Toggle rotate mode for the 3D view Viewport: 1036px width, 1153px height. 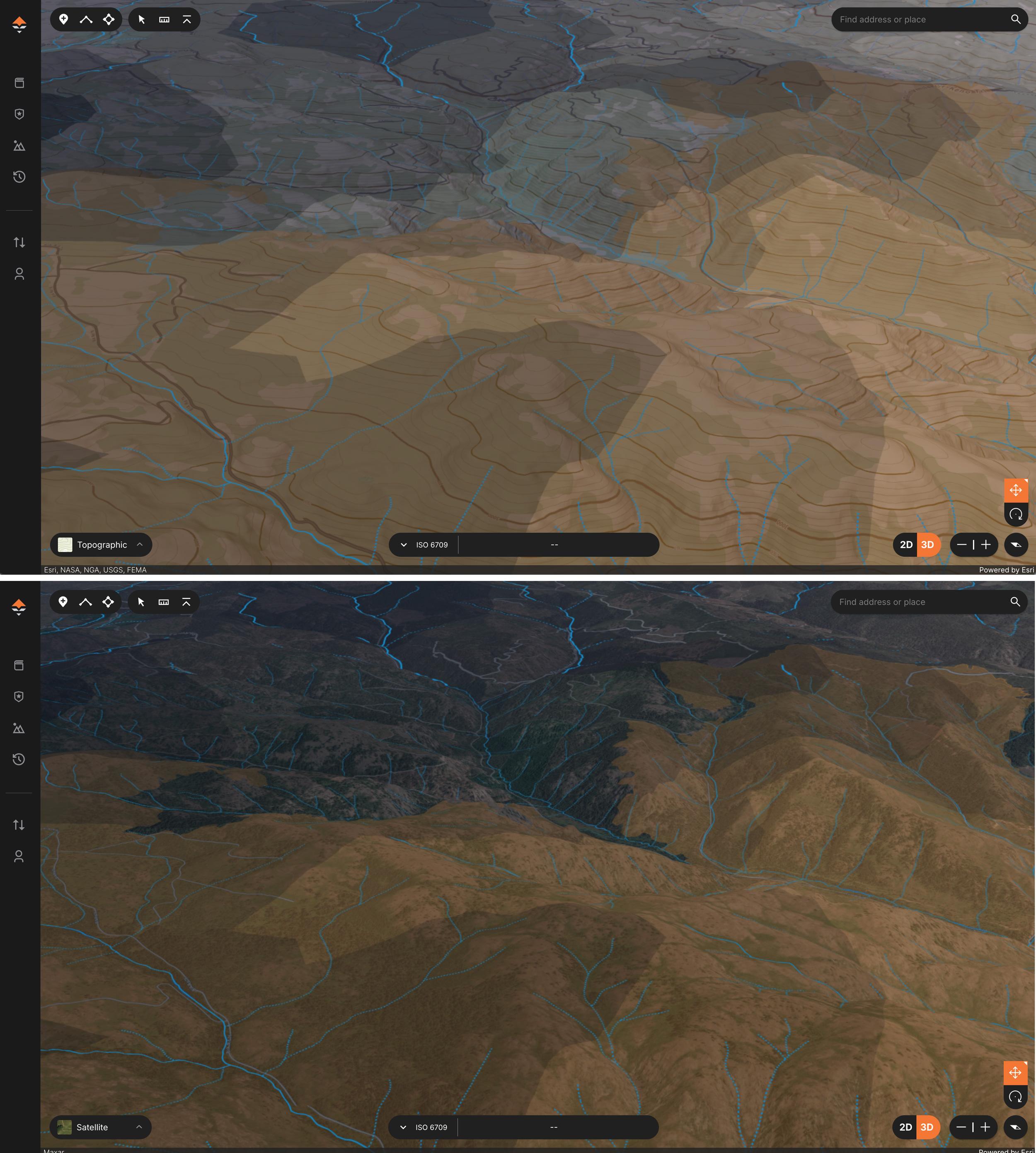click(1017, 514)
